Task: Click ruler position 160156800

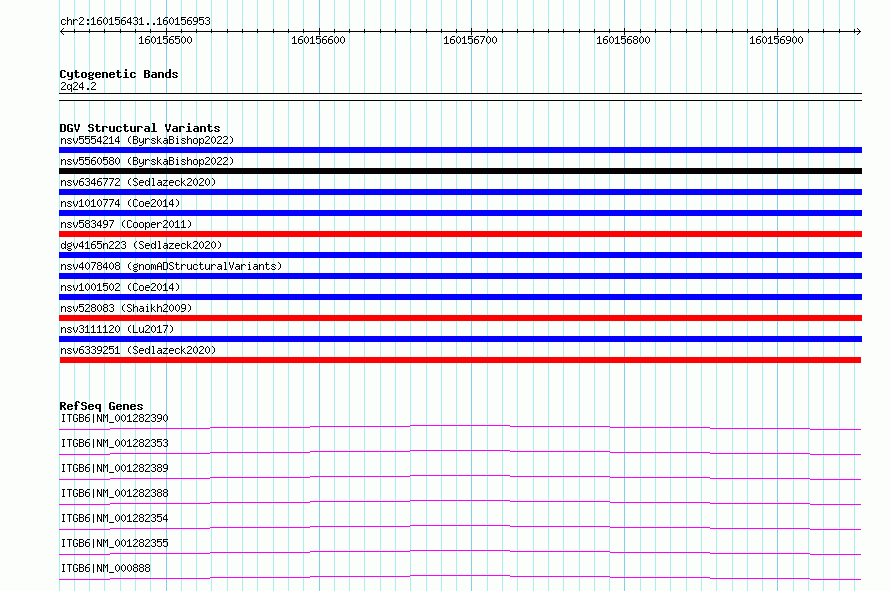Action: coord(623,40)
